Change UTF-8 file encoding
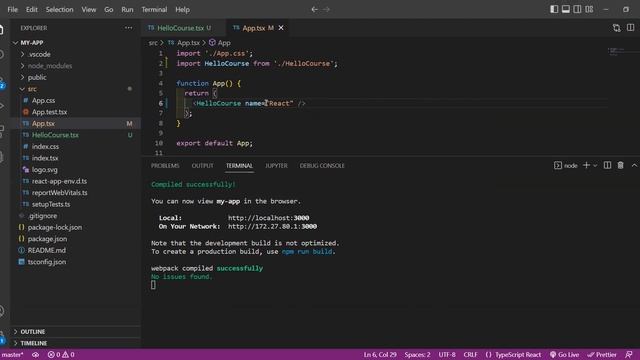 coord(447,354)
